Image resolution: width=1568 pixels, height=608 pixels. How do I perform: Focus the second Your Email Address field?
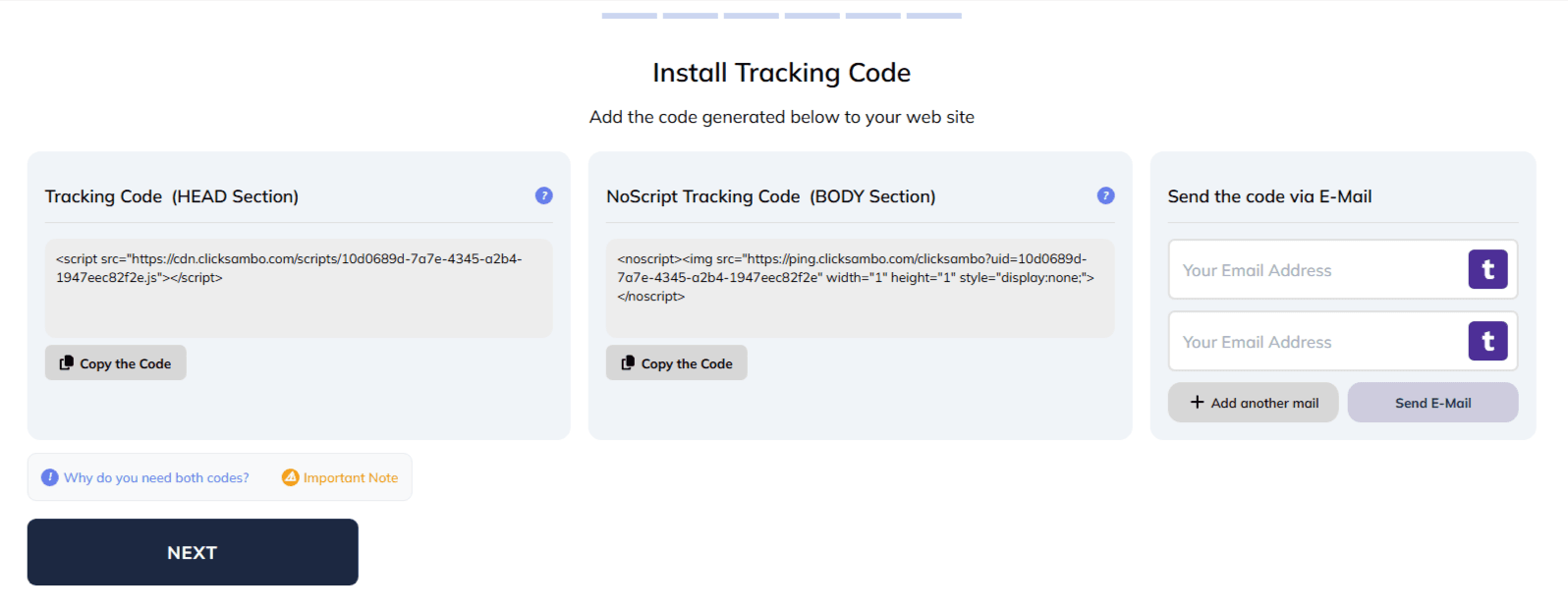(x=1316, y=342)
